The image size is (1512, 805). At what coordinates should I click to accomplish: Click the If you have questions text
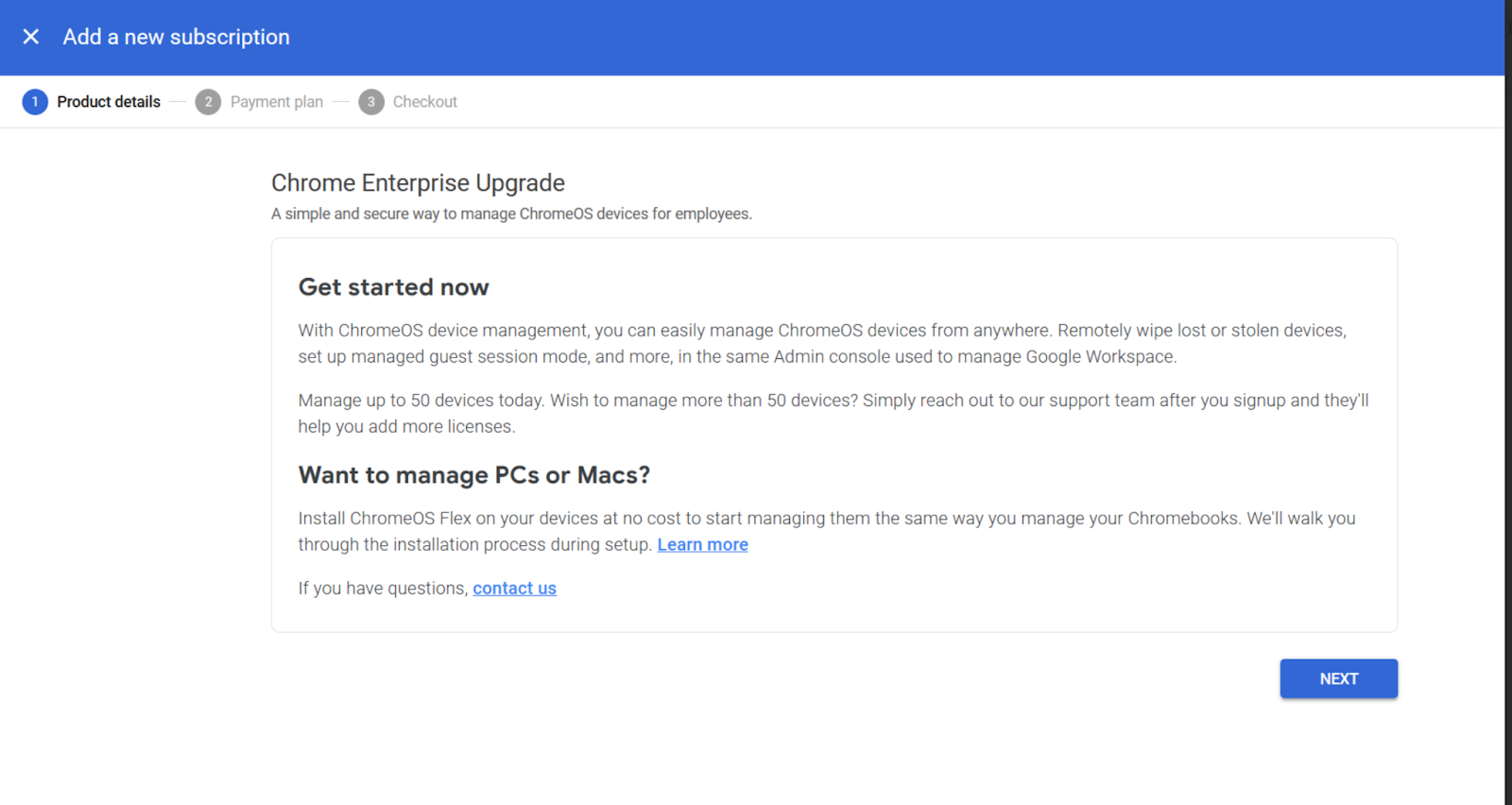coord(383,589)
